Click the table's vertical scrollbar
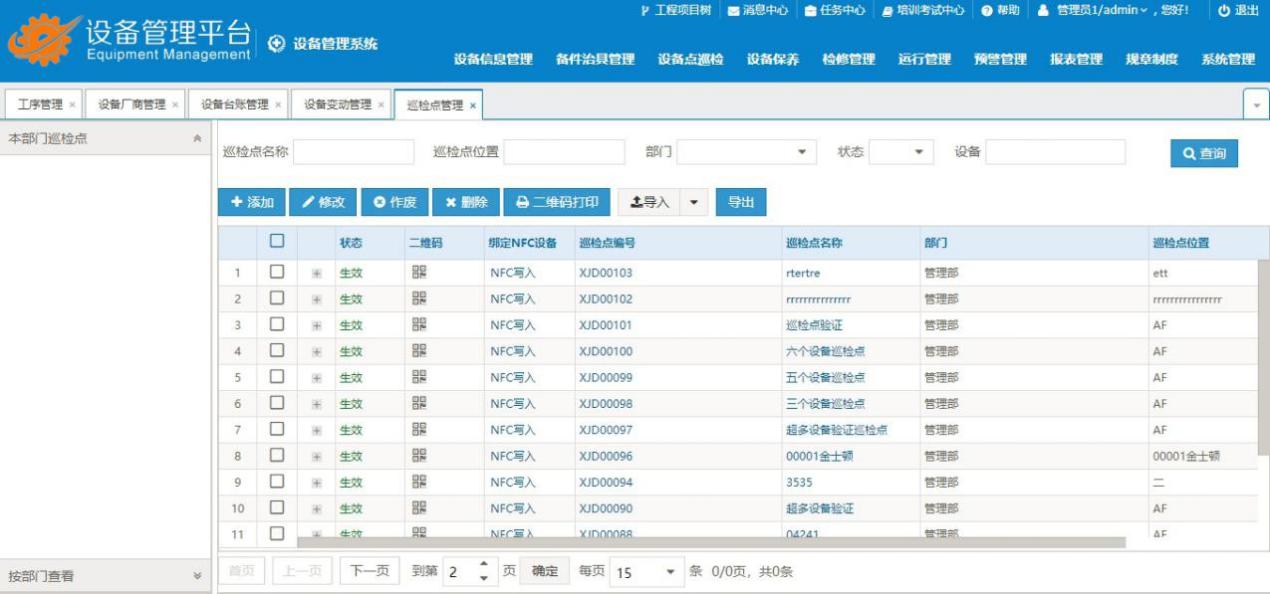This screenshot has height=594, width=1270. coord(1263,350)
